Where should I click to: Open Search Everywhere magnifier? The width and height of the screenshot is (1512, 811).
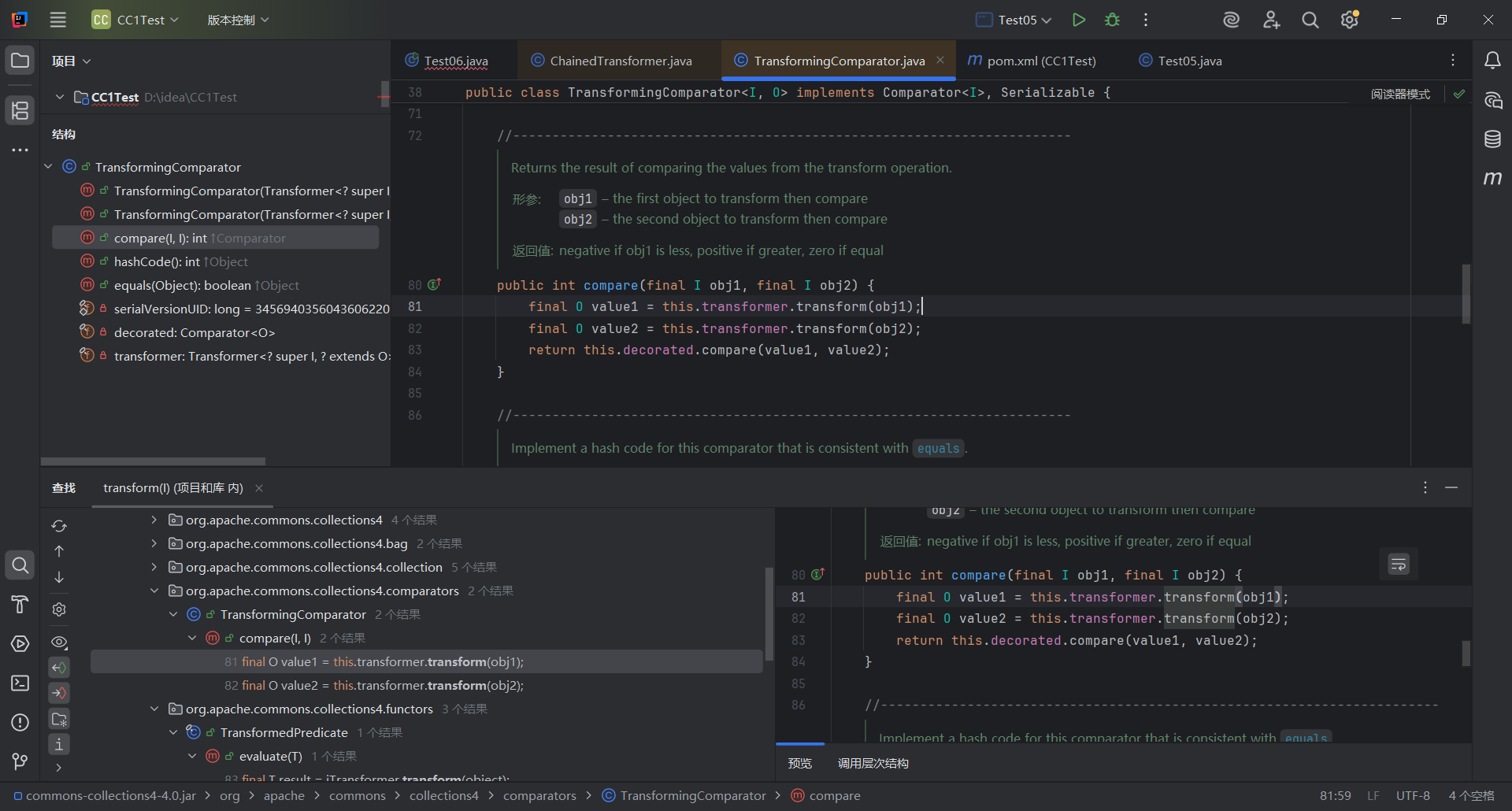(1310, 20)
